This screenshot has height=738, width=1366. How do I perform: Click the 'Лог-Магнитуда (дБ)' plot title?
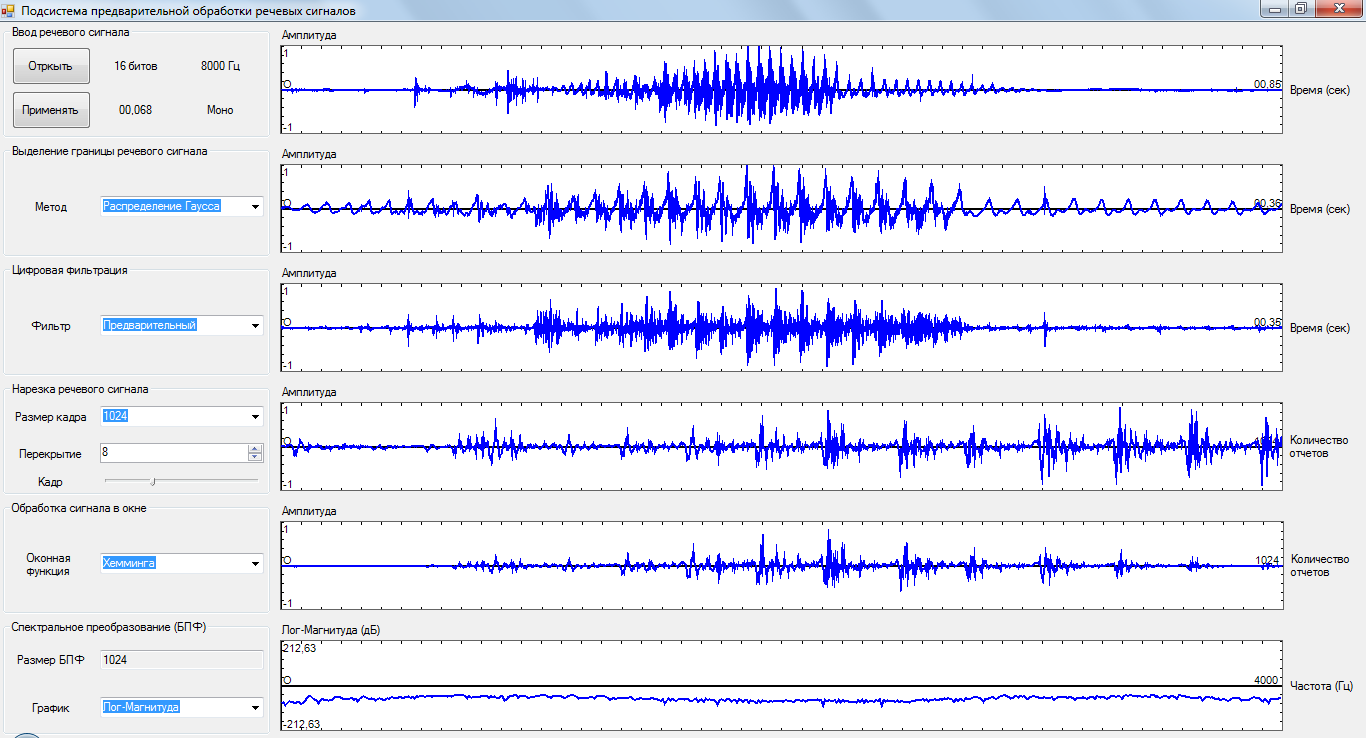click(331, 630)
